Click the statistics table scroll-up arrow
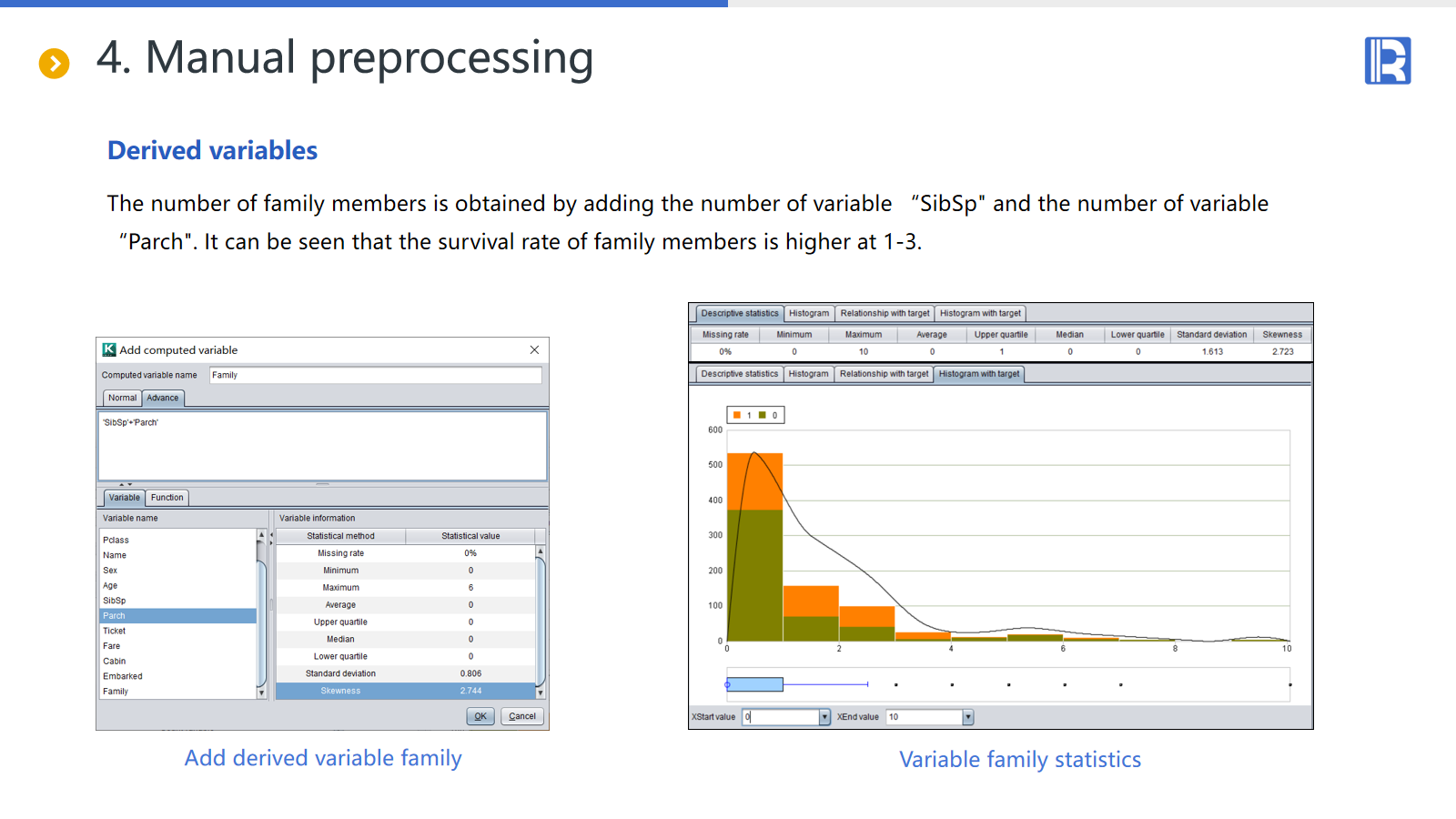 click(540, 552)
